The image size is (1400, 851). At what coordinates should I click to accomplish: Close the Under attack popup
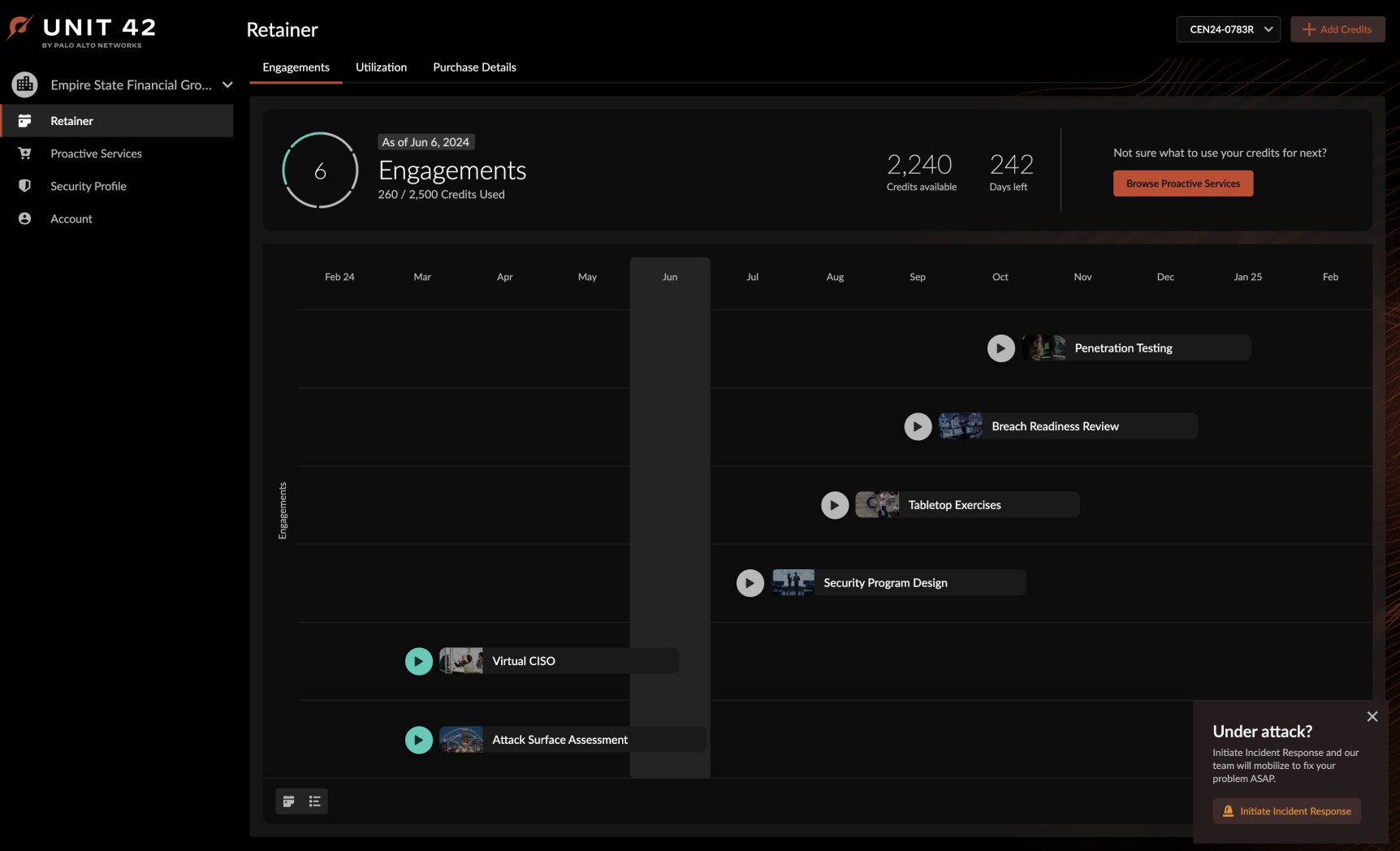(x=1372, y=716)
